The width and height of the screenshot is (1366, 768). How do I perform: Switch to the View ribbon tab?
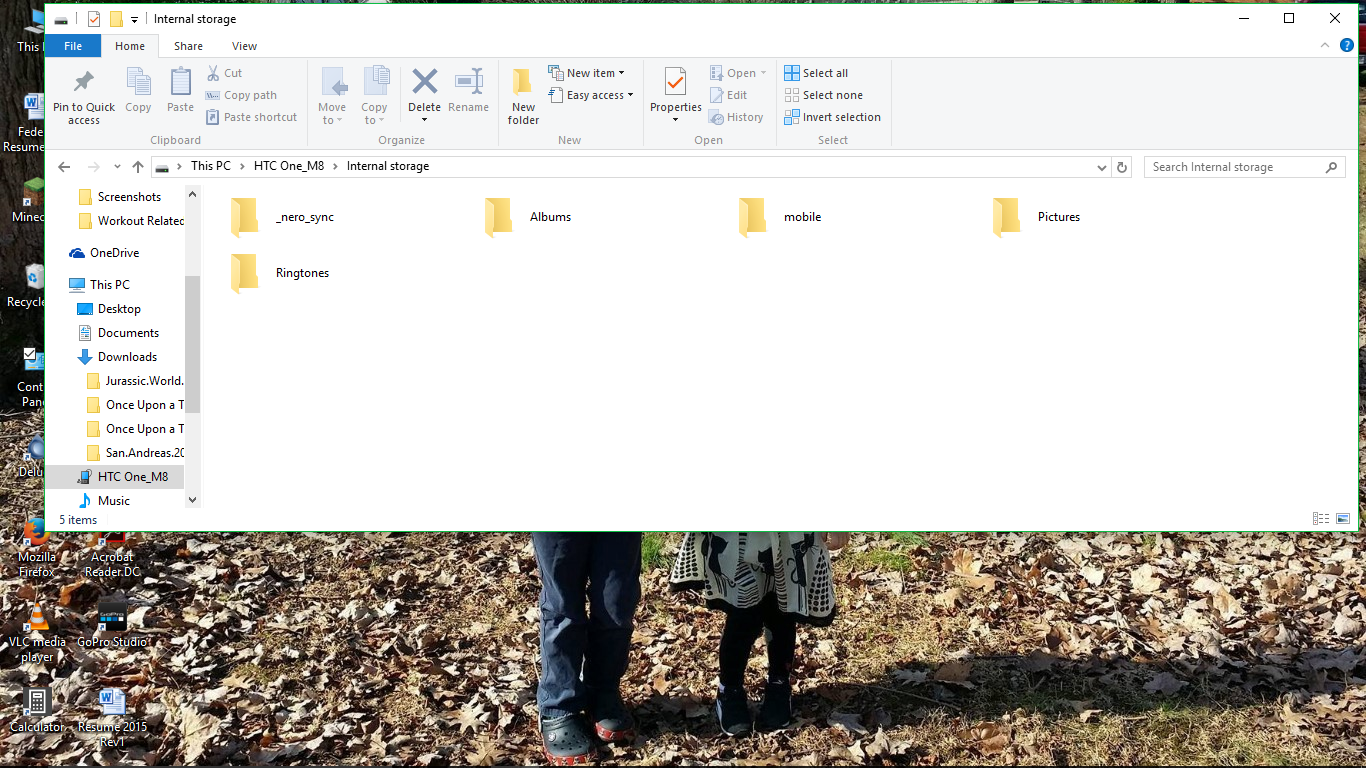click(x=244, y=45)
